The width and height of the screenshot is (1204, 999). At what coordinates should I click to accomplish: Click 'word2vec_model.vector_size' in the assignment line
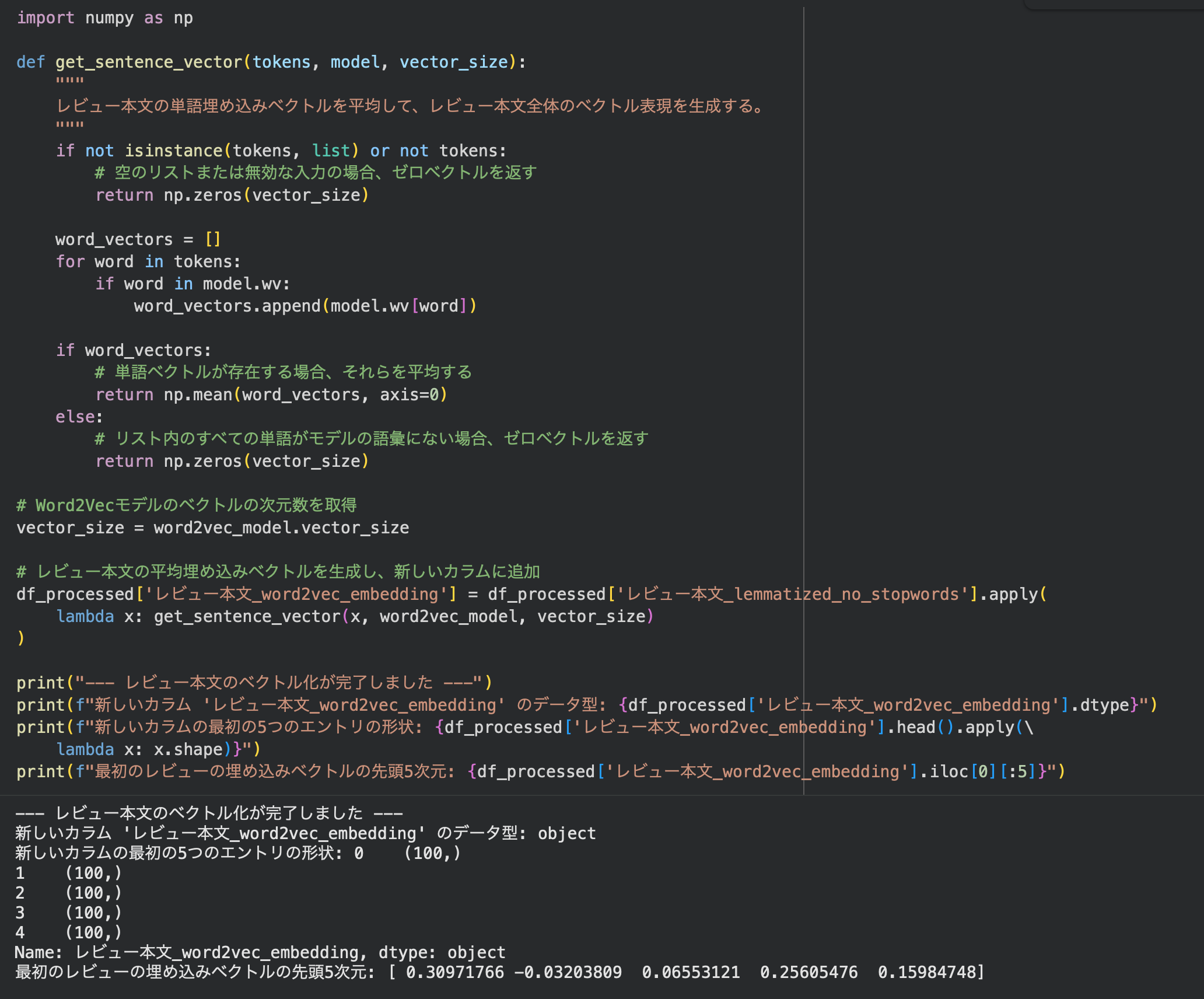coord(281,528)
